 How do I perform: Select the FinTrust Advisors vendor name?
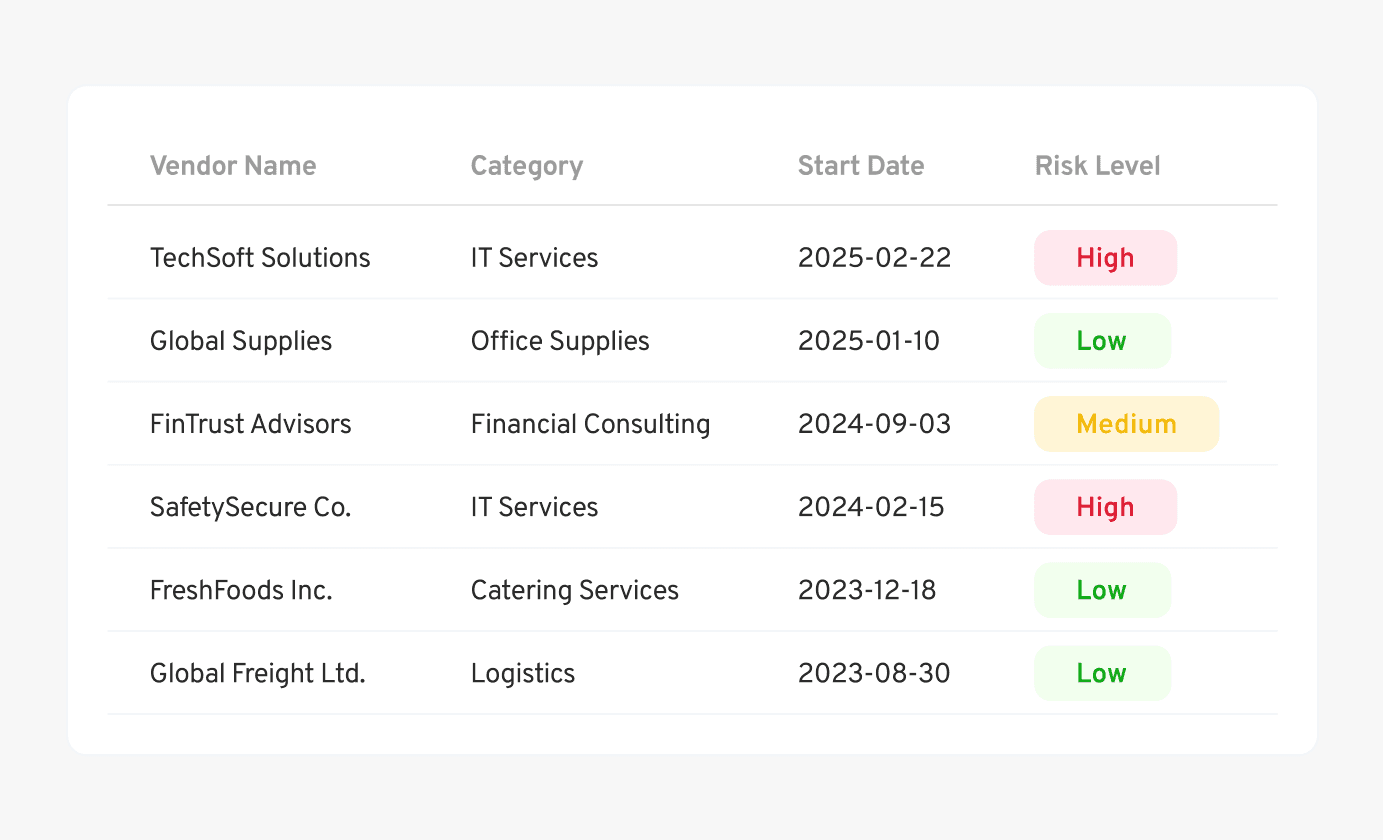point(251,423)
